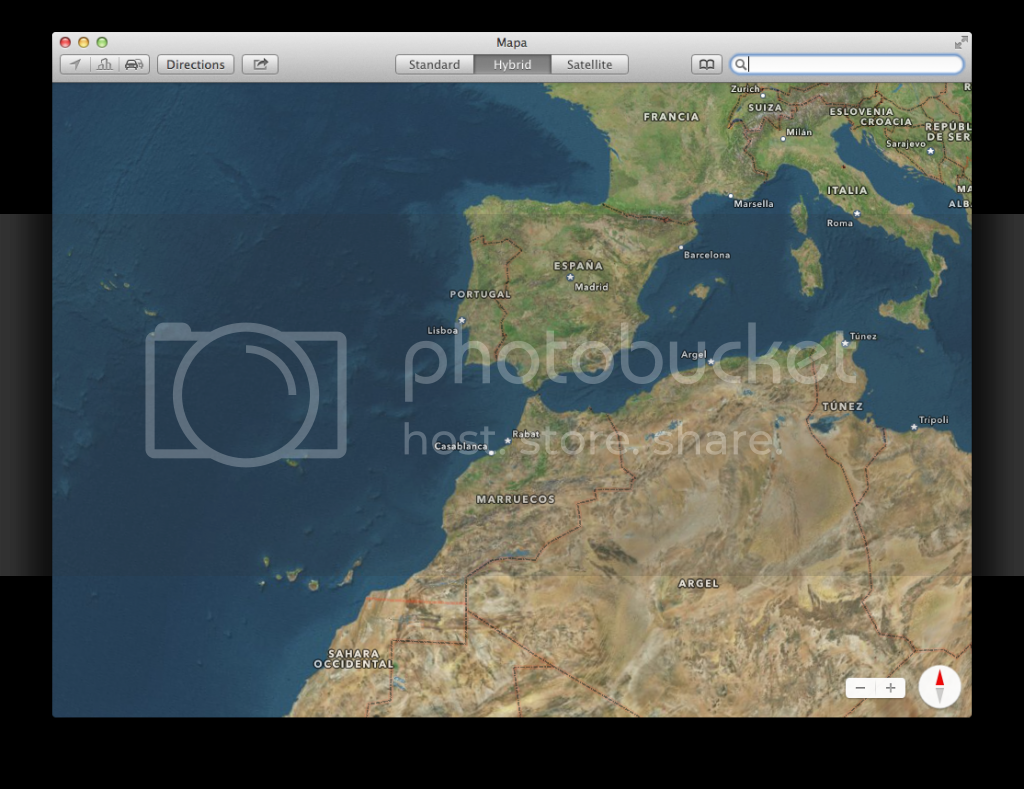1024x789 pixels.
Task: Click the green zoom window button
Action: click(102, 42)
